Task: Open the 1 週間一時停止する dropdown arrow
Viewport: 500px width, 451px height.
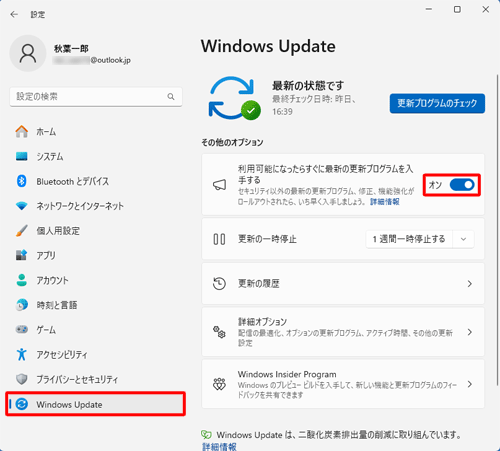Action: (x=463, y=239)
